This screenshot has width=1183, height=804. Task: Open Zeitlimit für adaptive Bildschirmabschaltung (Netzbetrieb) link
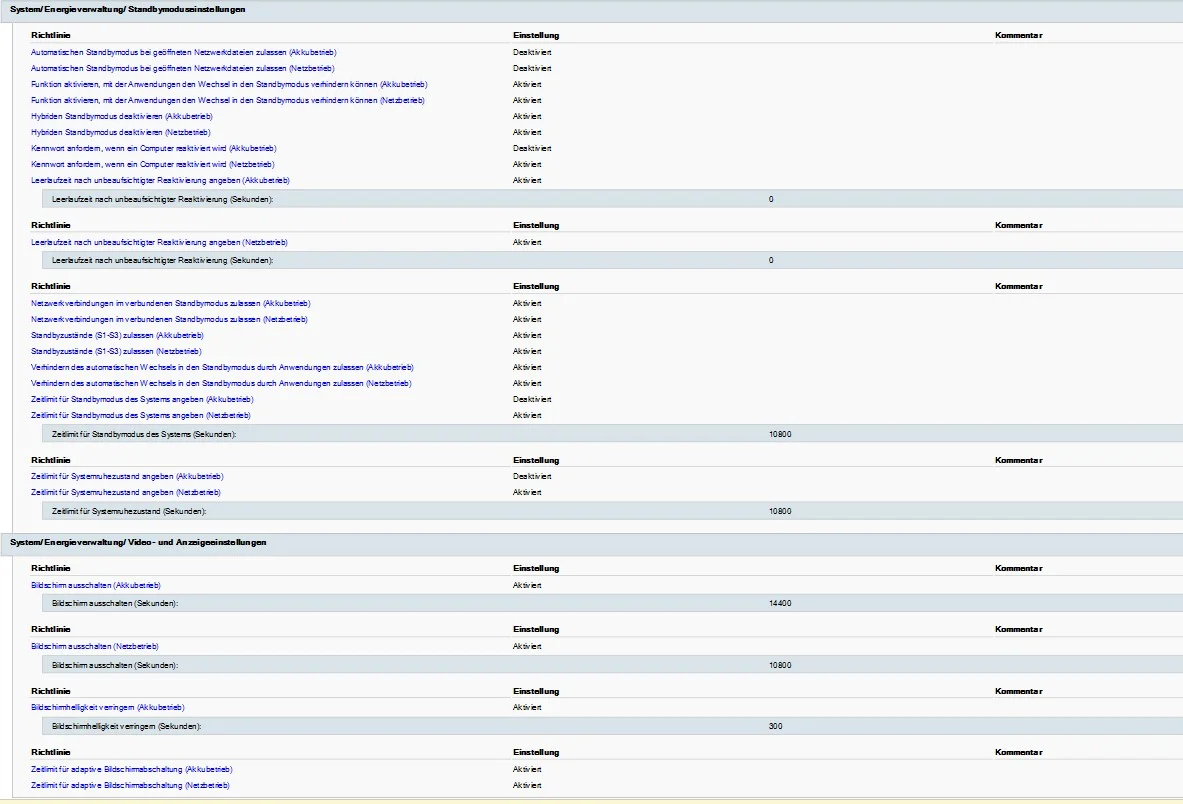click(x=131, y=785)
